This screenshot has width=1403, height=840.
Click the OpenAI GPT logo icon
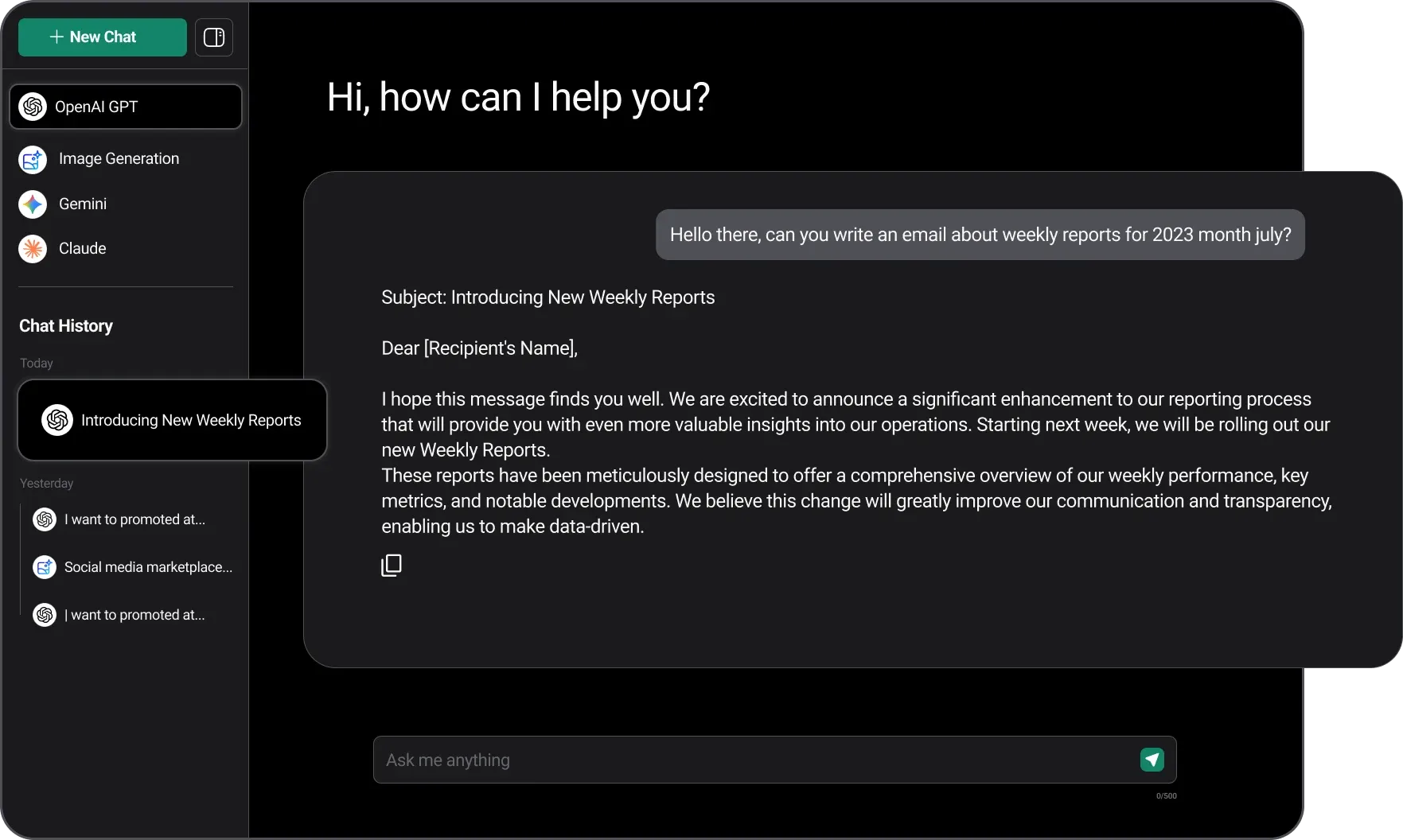click(x=33, y=107)
